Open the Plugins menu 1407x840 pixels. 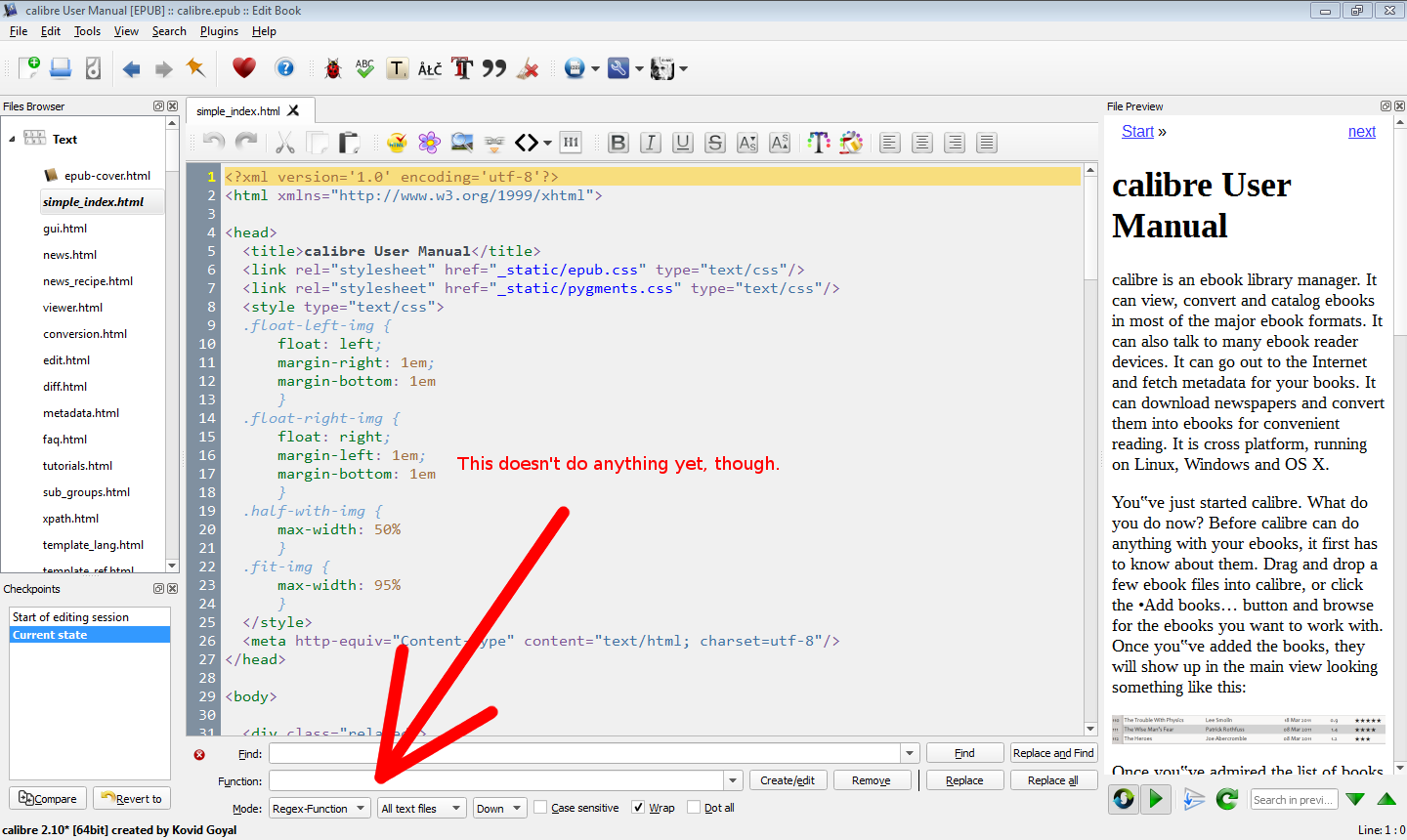tap(219, 31)
